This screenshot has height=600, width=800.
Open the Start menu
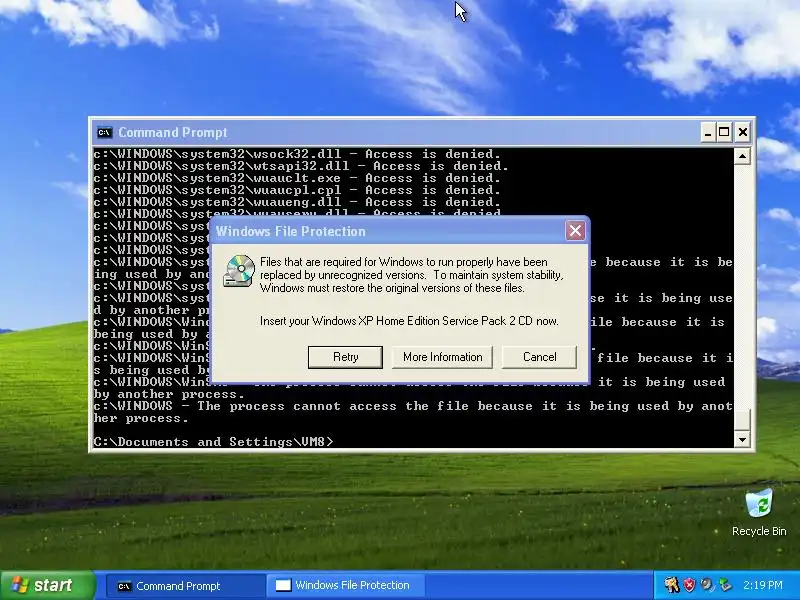click(x=47, y=585)
